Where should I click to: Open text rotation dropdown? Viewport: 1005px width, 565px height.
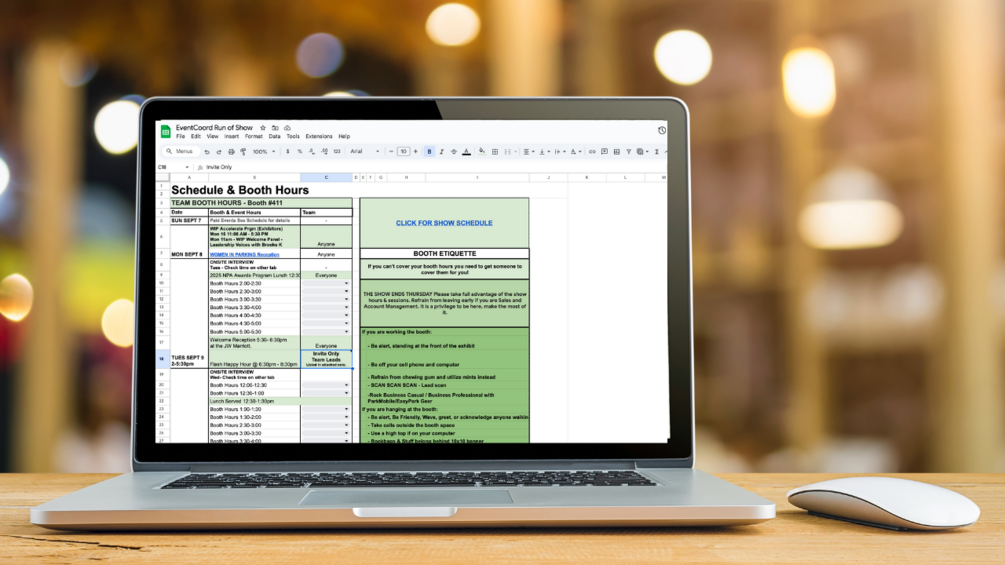(x=576, y=152)
